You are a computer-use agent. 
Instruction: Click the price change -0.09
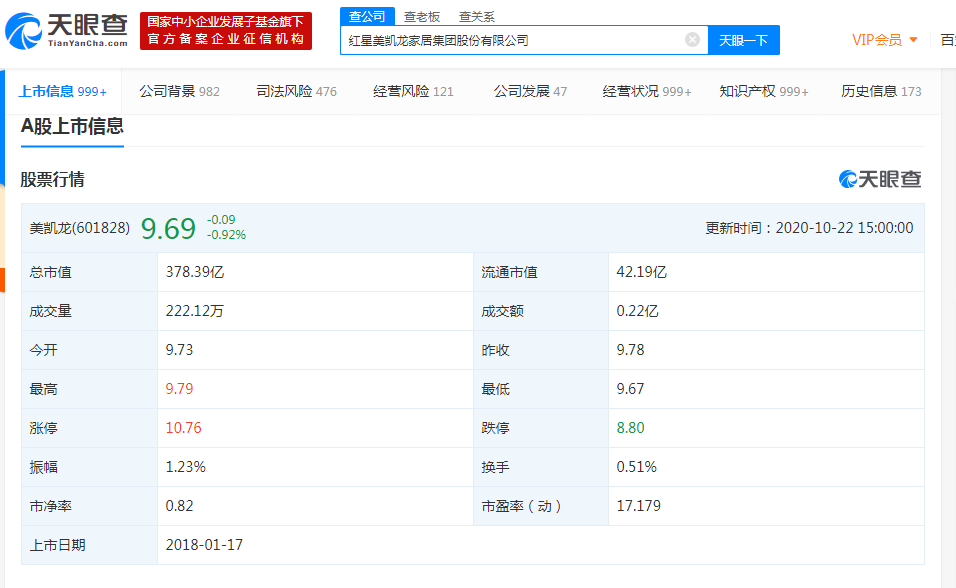point(221,220)
